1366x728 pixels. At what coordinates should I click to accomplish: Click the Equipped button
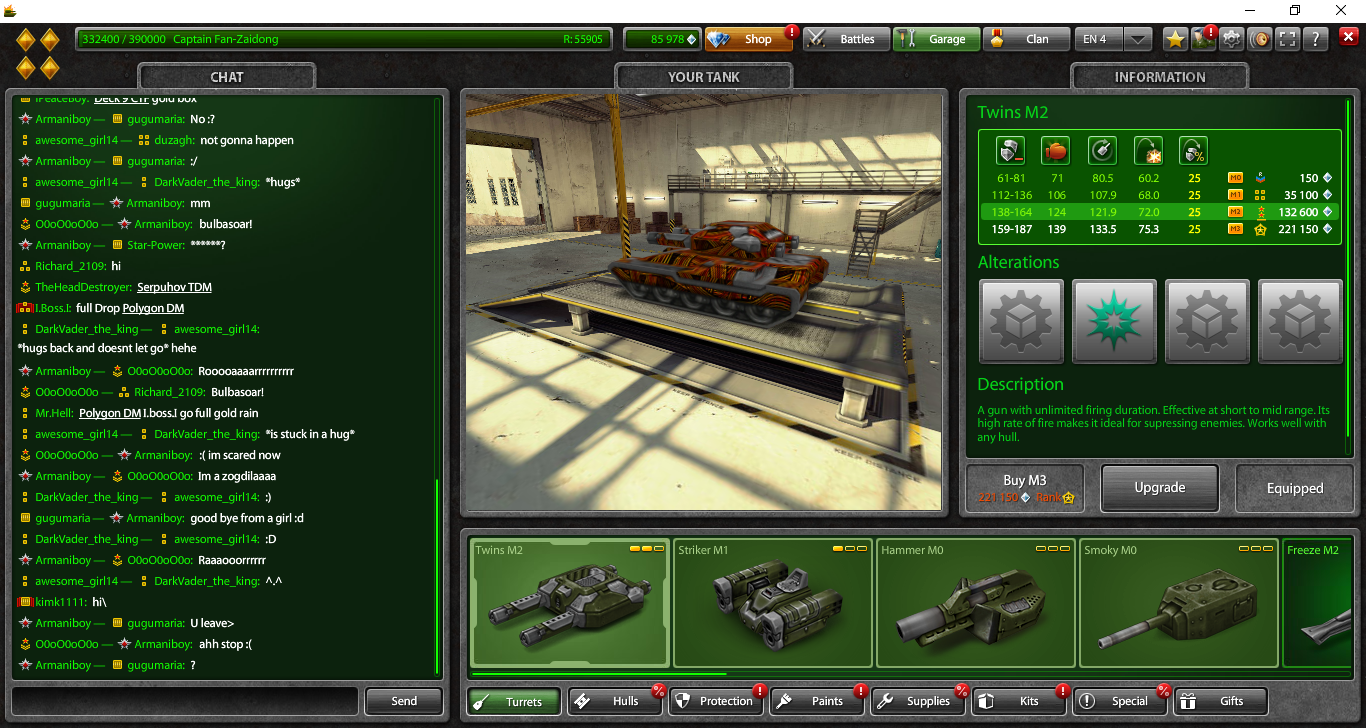tap(1295, 488)
